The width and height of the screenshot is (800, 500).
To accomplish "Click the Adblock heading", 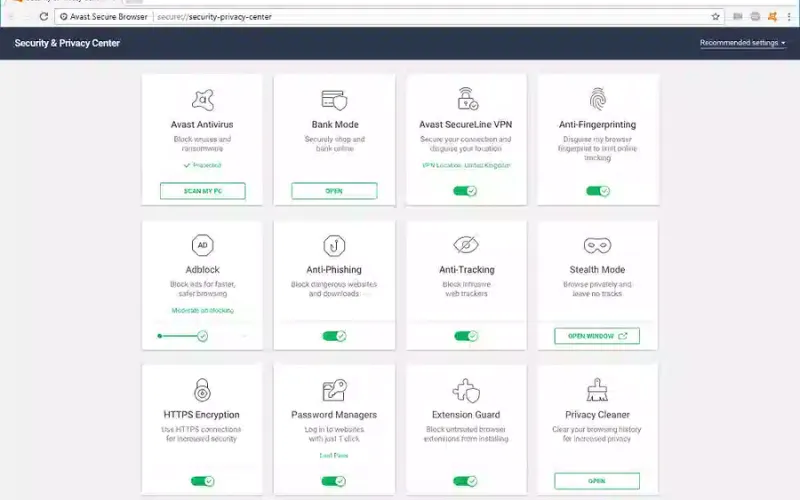I will click(203, 269).
